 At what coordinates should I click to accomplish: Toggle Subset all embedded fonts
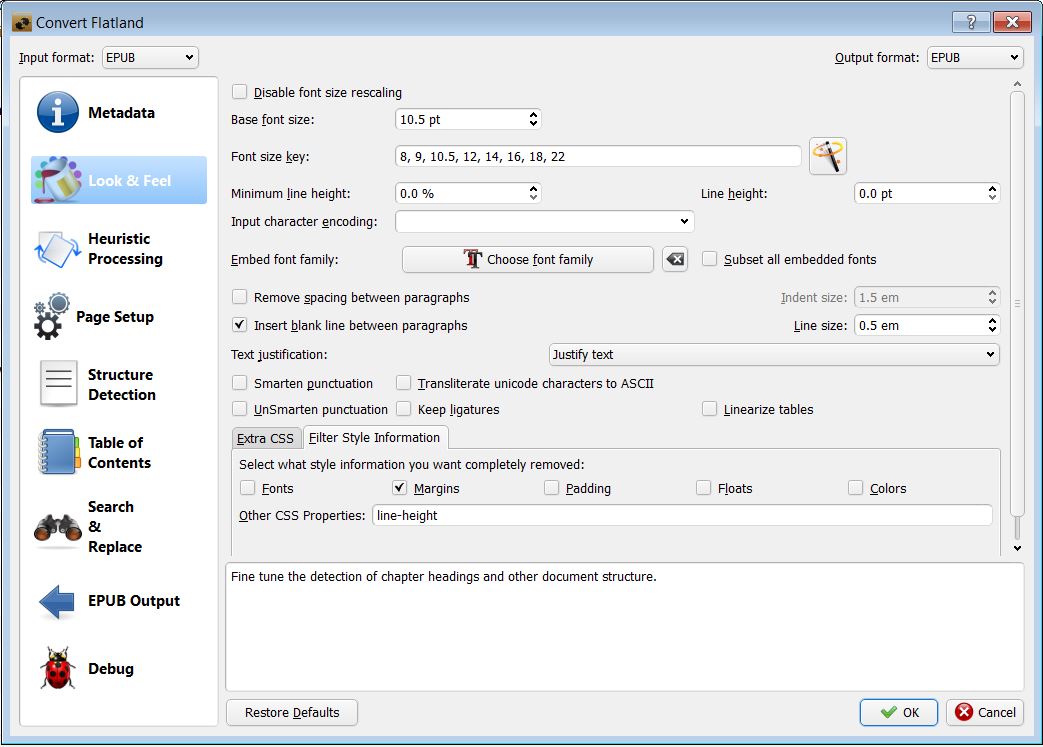coord(710,259)
